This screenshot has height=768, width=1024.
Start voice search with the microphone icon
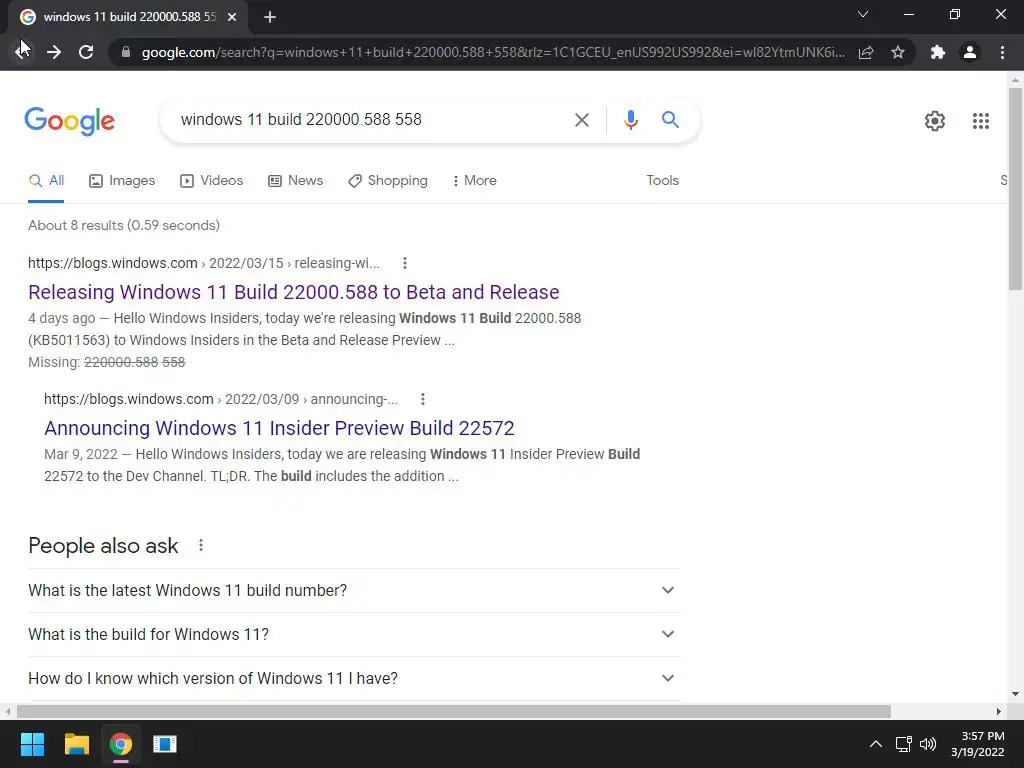click(630, 120)
